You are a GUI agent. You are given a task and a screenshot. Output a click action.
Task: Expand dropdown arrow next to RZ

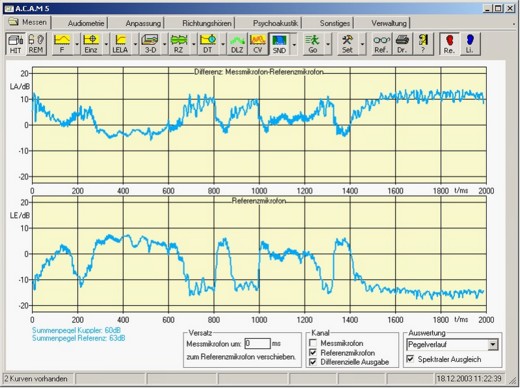tap(194, 44)
